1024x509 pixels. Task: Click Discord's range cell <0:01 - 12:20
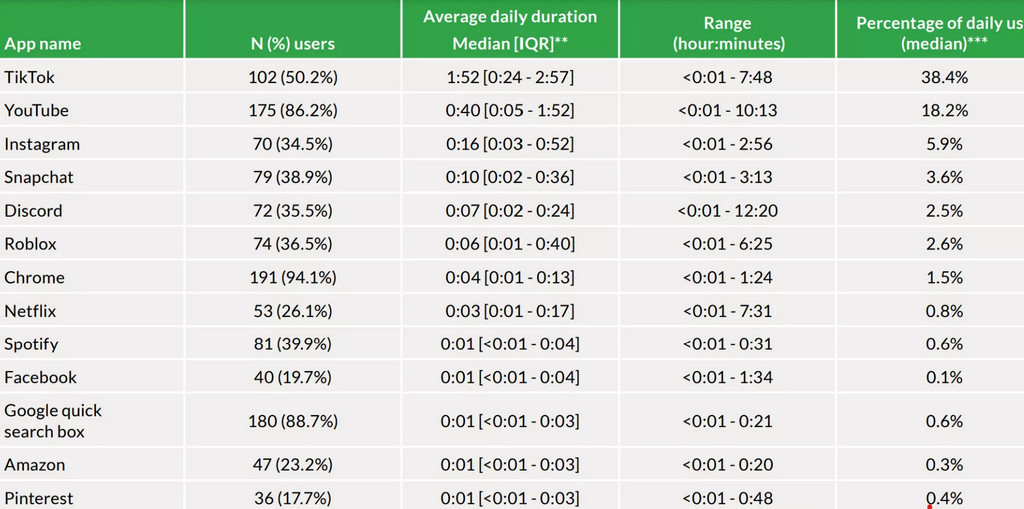pyautogui.click(x=727, y=211)
